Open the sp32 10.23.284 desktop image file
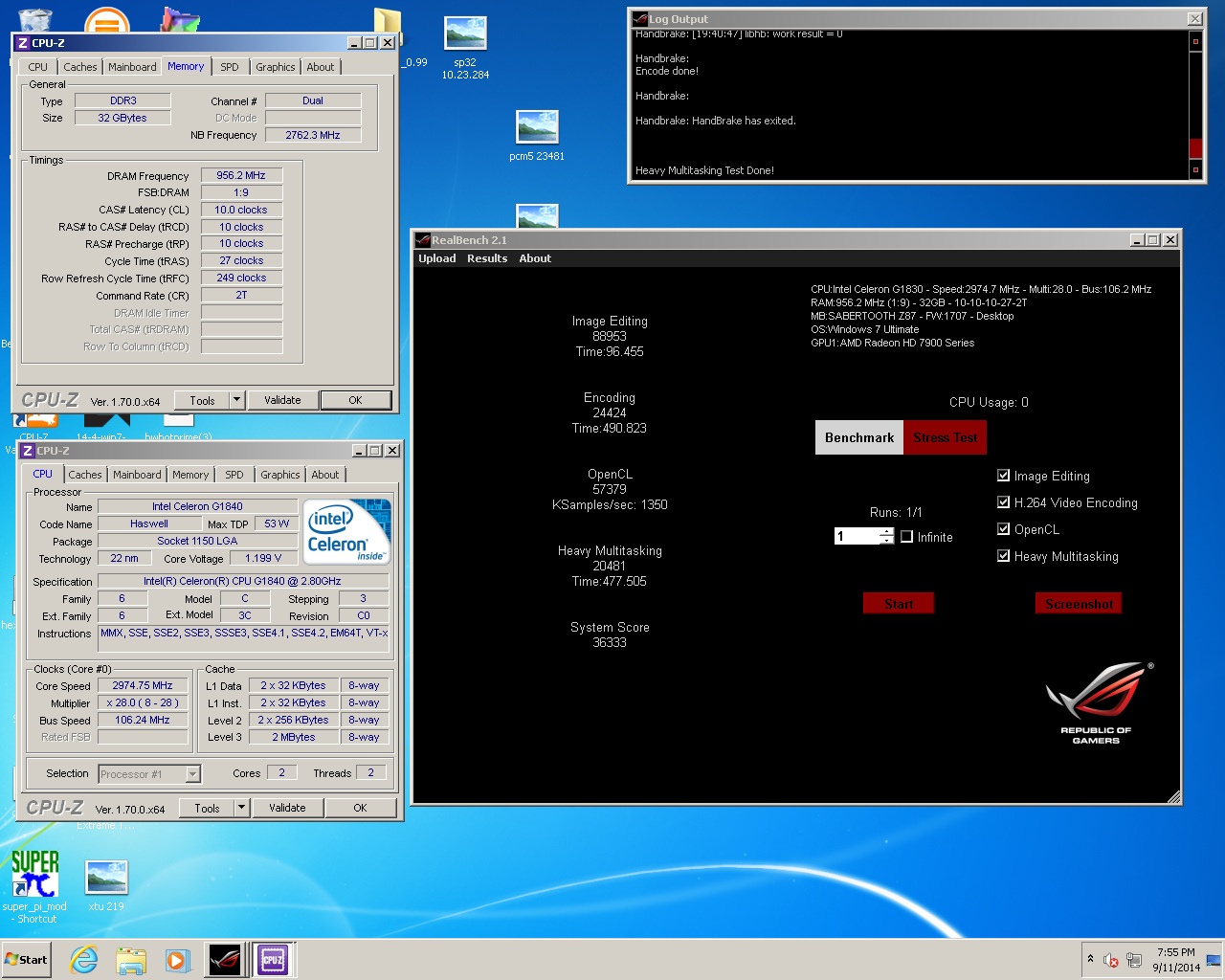This screenshot has width=1225, height=980. [x=465, y=48]
